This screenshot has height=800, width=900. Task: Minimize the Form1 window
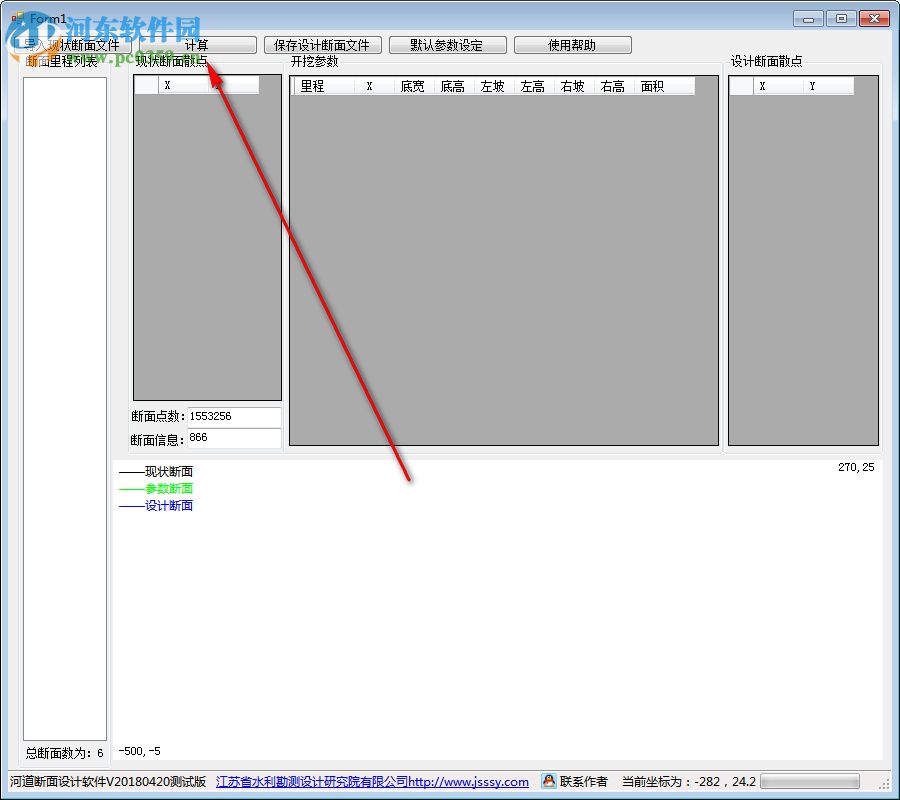[809, 18]
